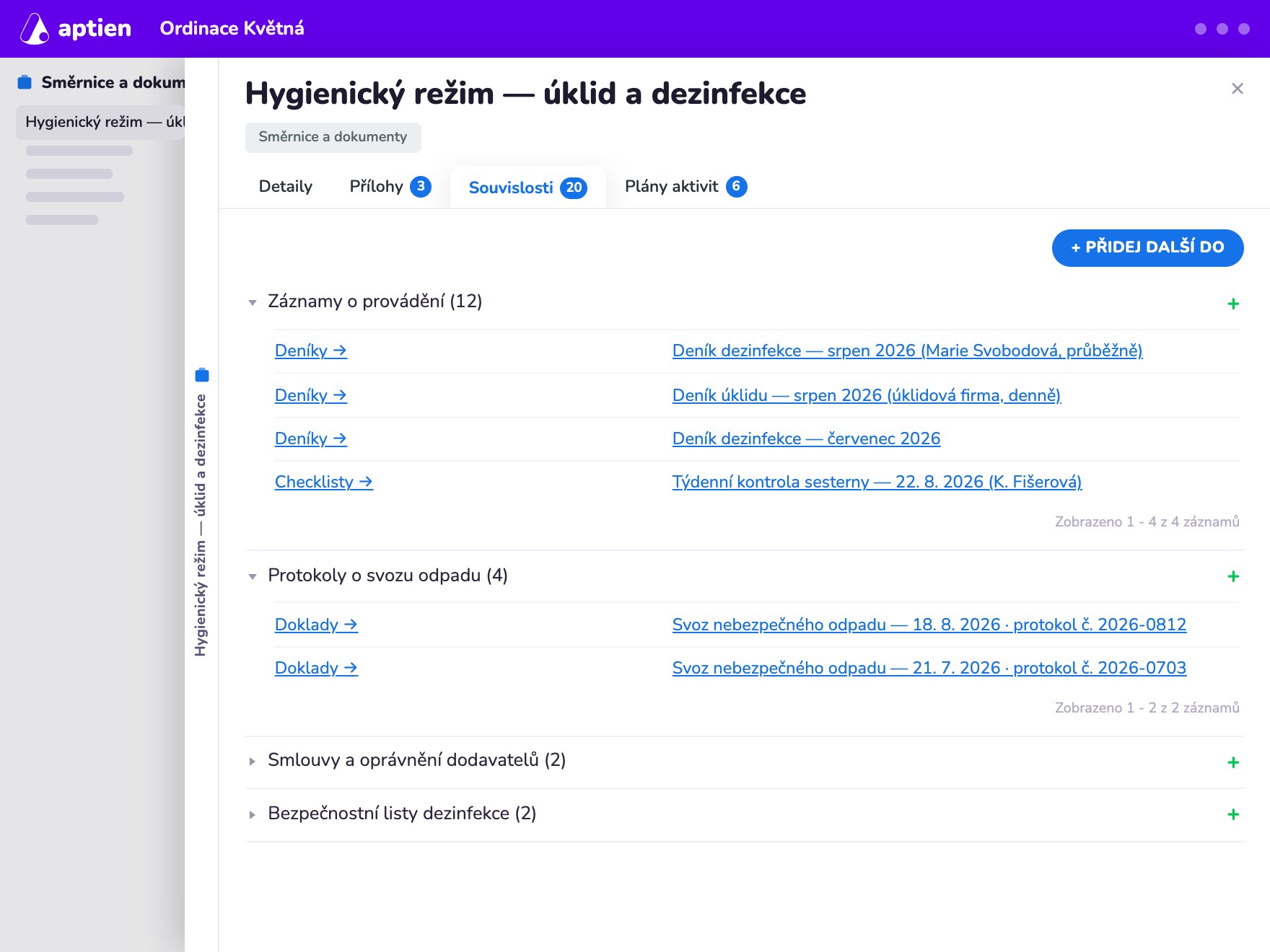Collapse the Protokoly o svozu odpadu section
Viewport: 1270px width, 952px height.
(x=253, y=576)
